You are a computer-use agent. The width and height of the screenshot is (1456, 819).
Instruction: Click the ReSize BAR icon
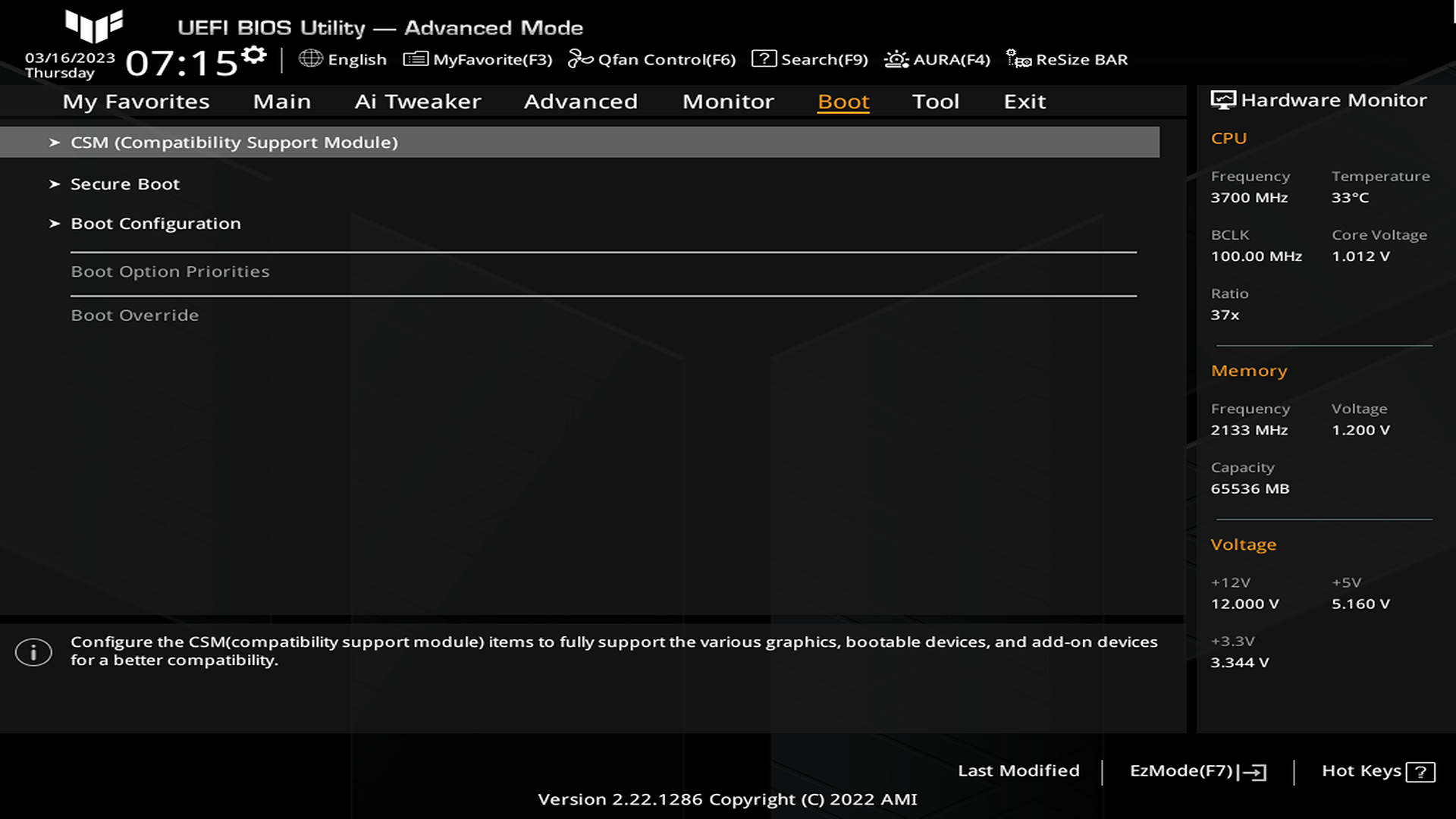pyautogui.click(x=1018, y=58)
